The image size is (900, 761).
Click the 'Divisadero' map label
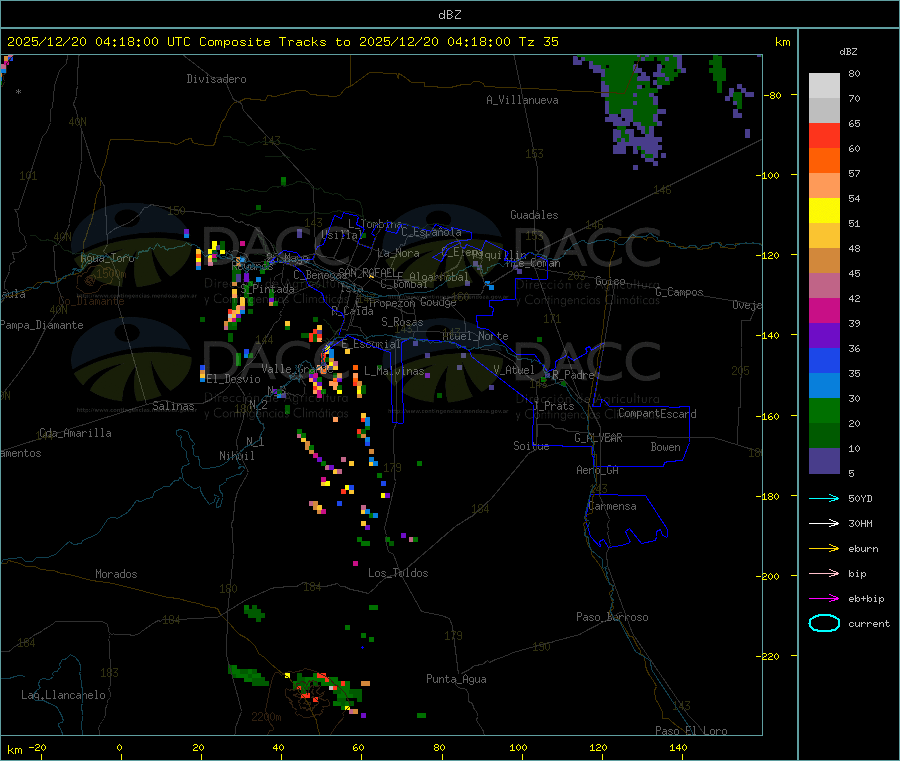pos(216,79)
